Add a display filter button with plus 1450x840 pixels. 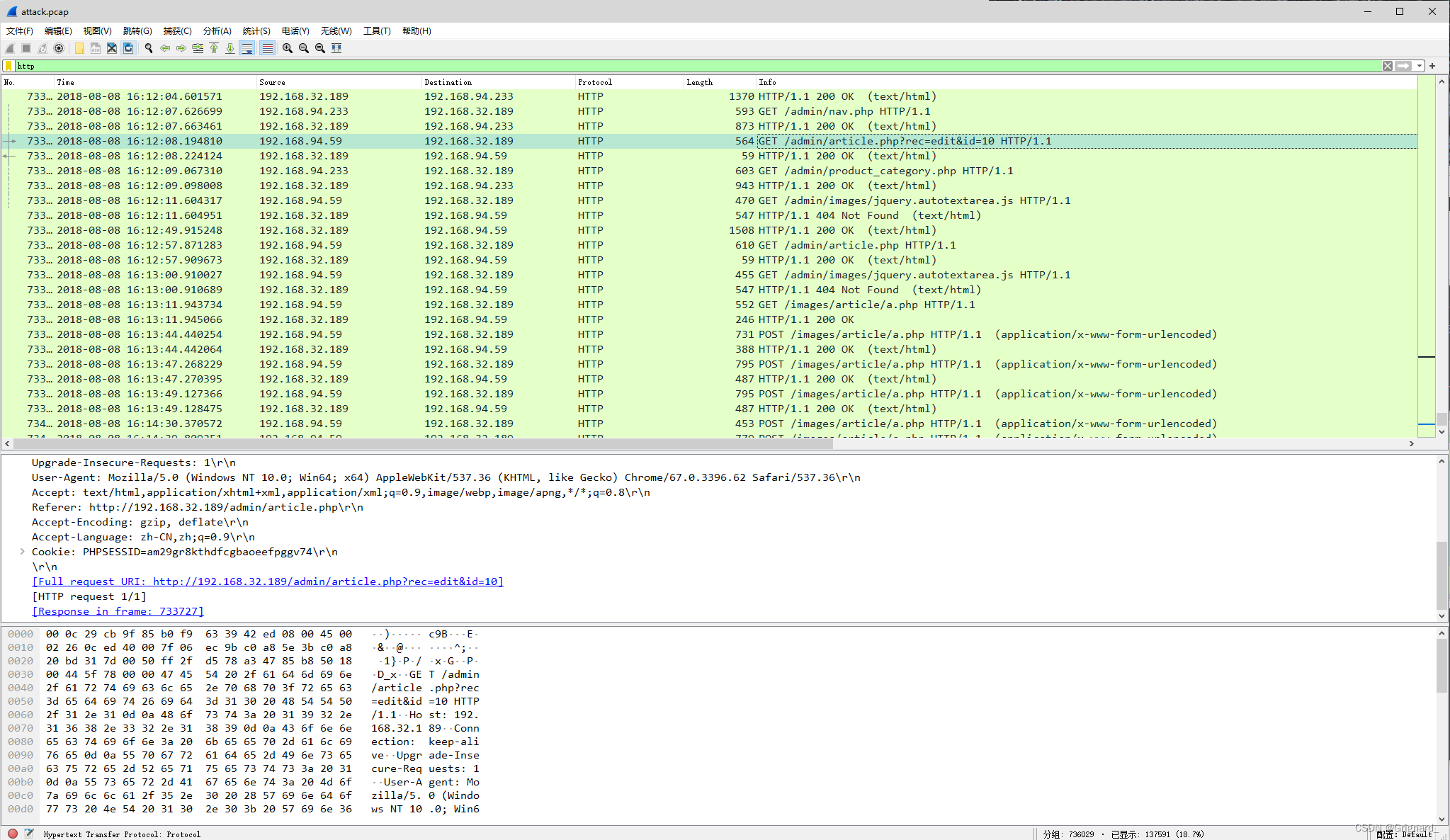click(1432, 66)
